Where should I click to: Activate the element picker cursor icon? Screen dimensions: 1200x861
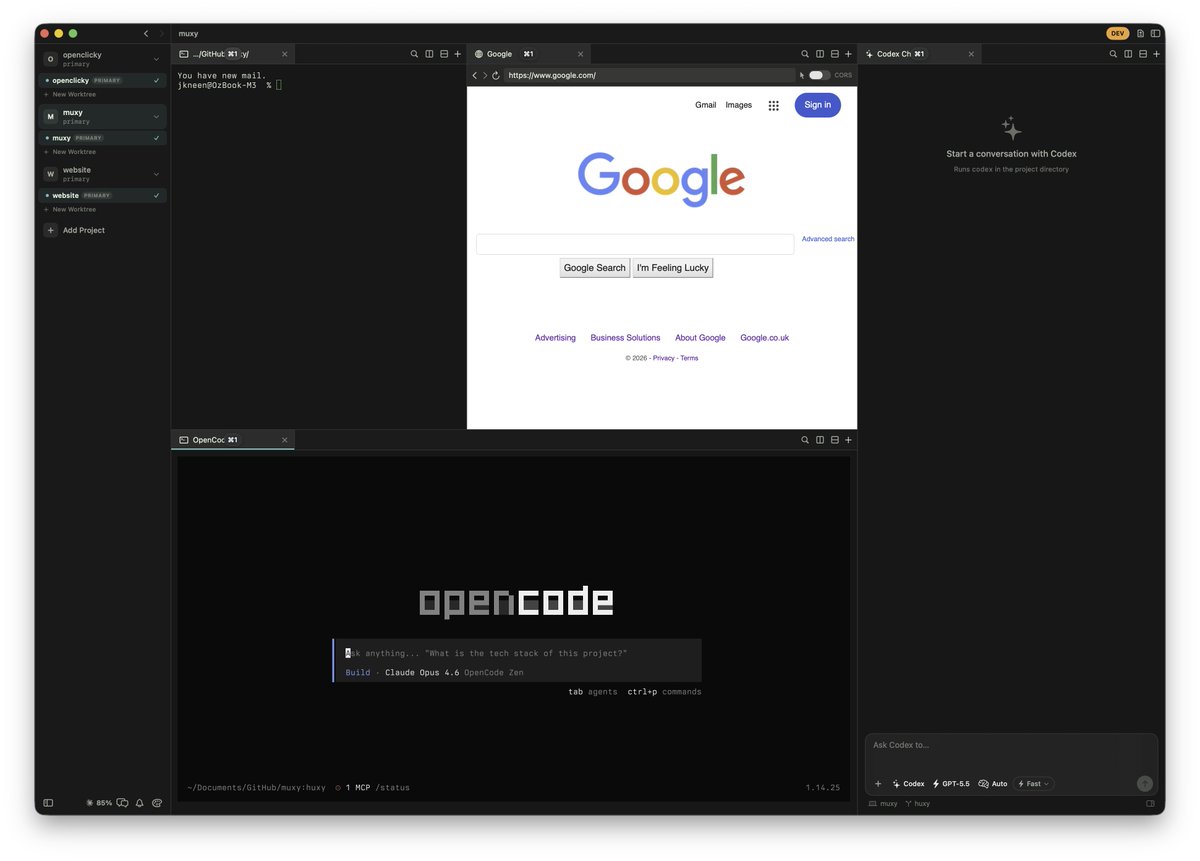[x=802, y=75]
